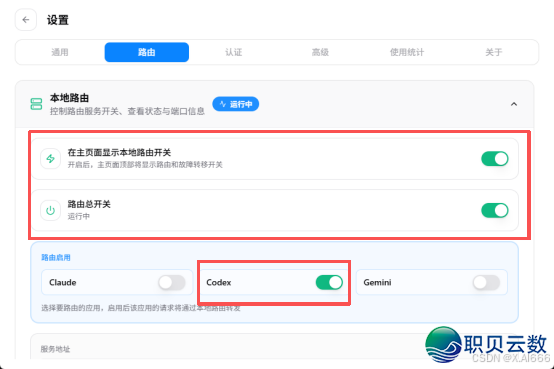Screen dimensions: 554x369
Task: Click the 控制路由服务开关 description text
Action: pyautogui.click(x=127, y=111)
